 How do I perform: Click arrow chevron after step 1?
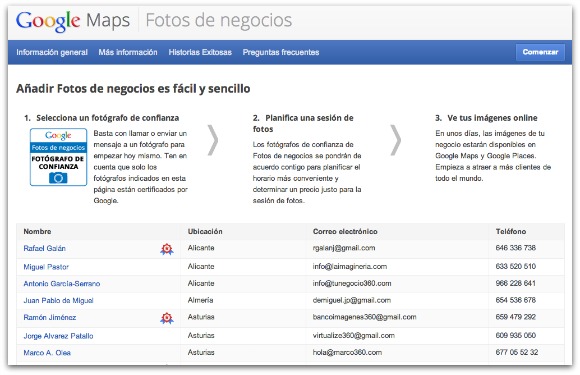[x=213, y=140]
